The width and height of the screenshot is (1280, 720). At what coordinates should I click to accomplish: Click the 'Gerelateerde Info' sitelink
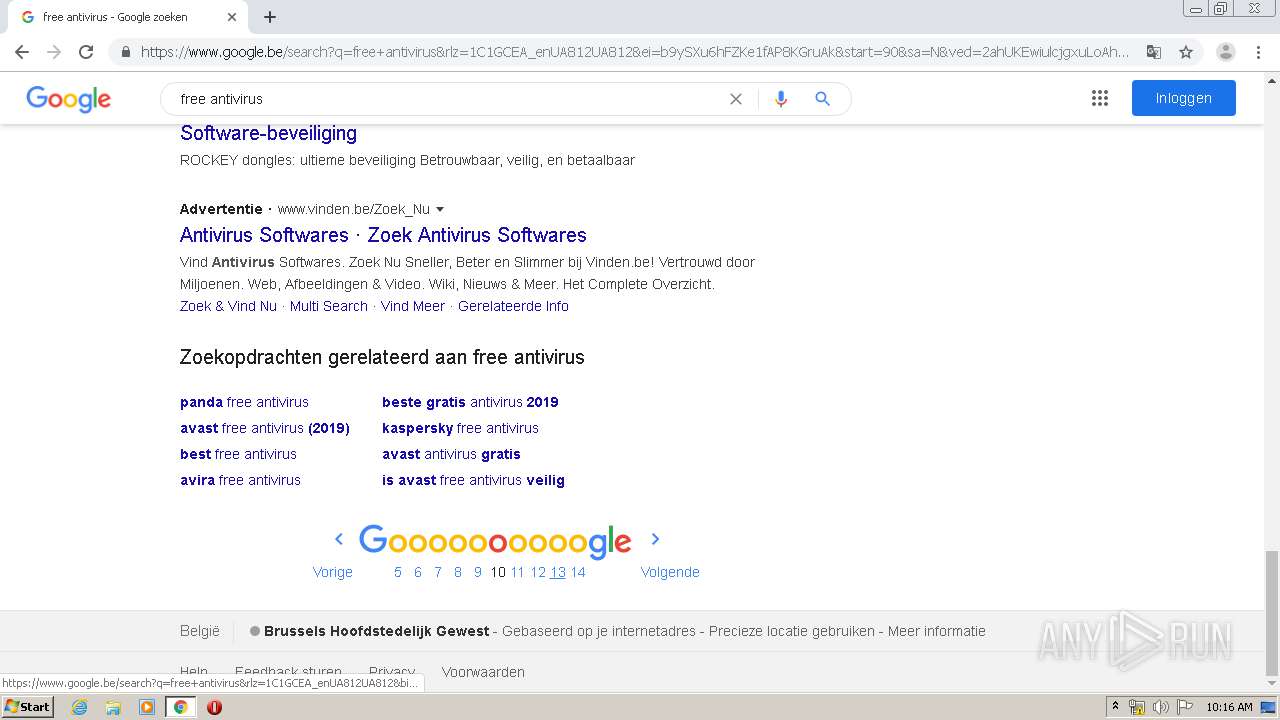point(513,306)
